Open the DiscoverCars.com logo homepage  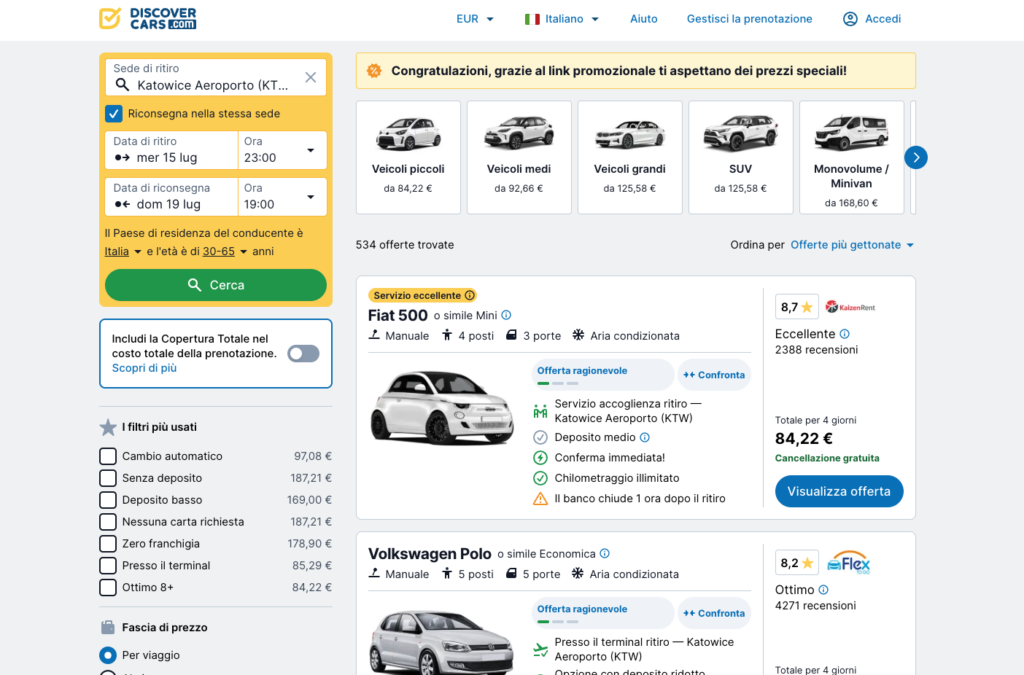pos(148,18)
